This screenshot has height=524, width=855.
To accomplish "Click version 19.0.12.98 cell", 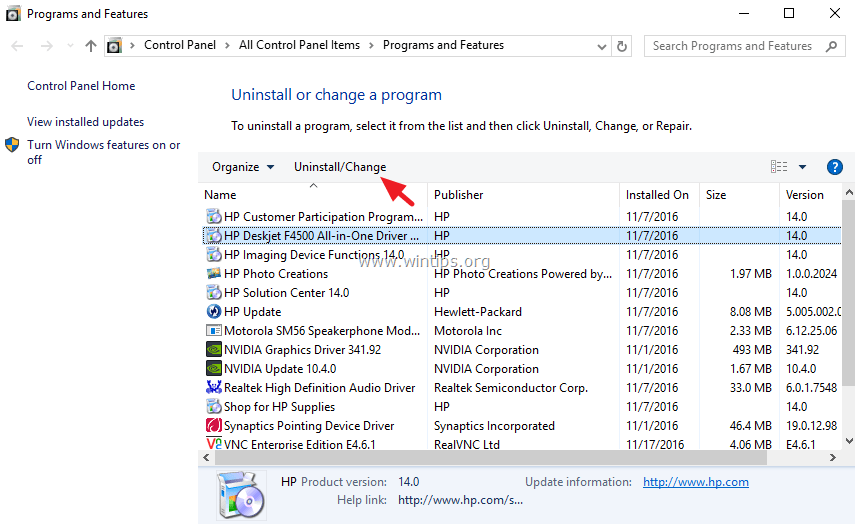I will (811, 426).
